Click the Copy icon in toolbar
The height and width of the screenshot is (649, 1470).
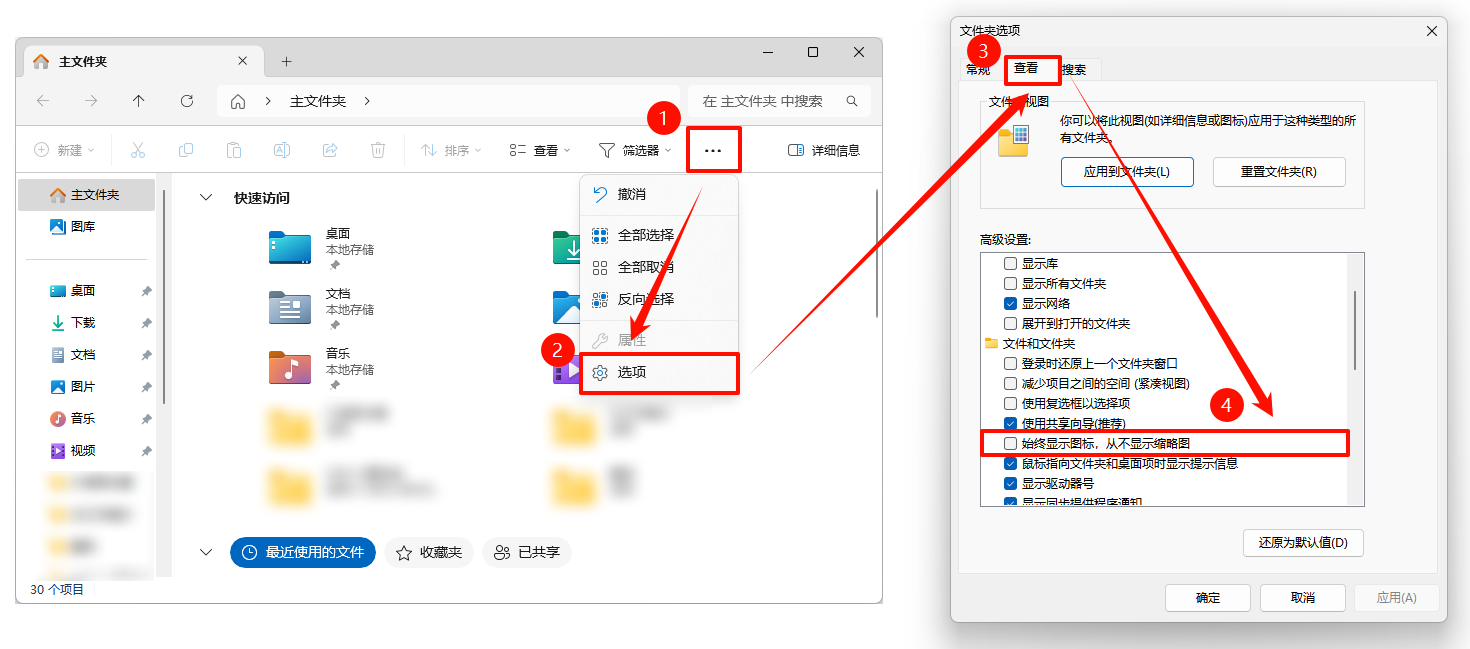point(186,150)
